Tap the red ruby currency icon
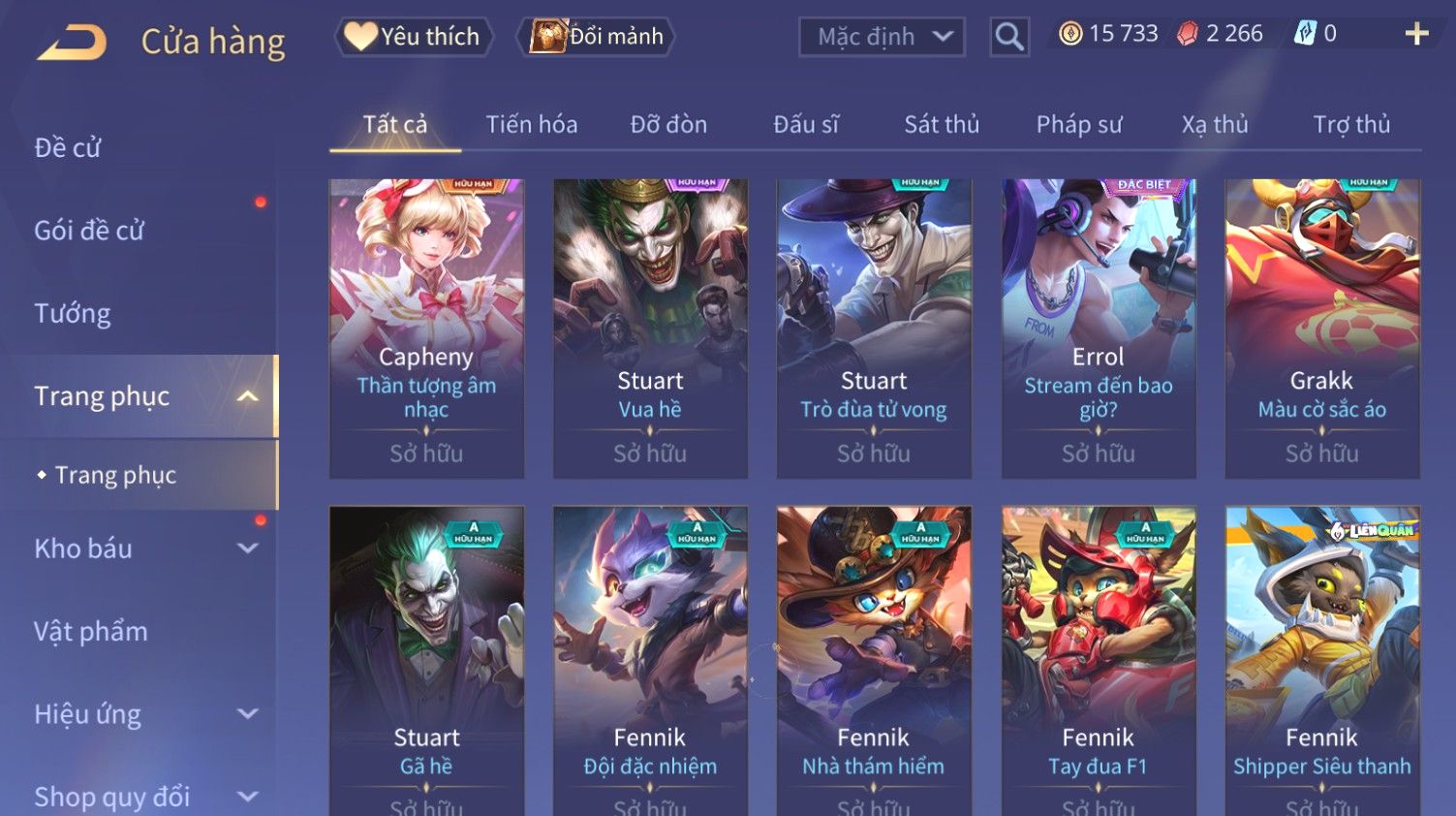 click(1188, 34)
